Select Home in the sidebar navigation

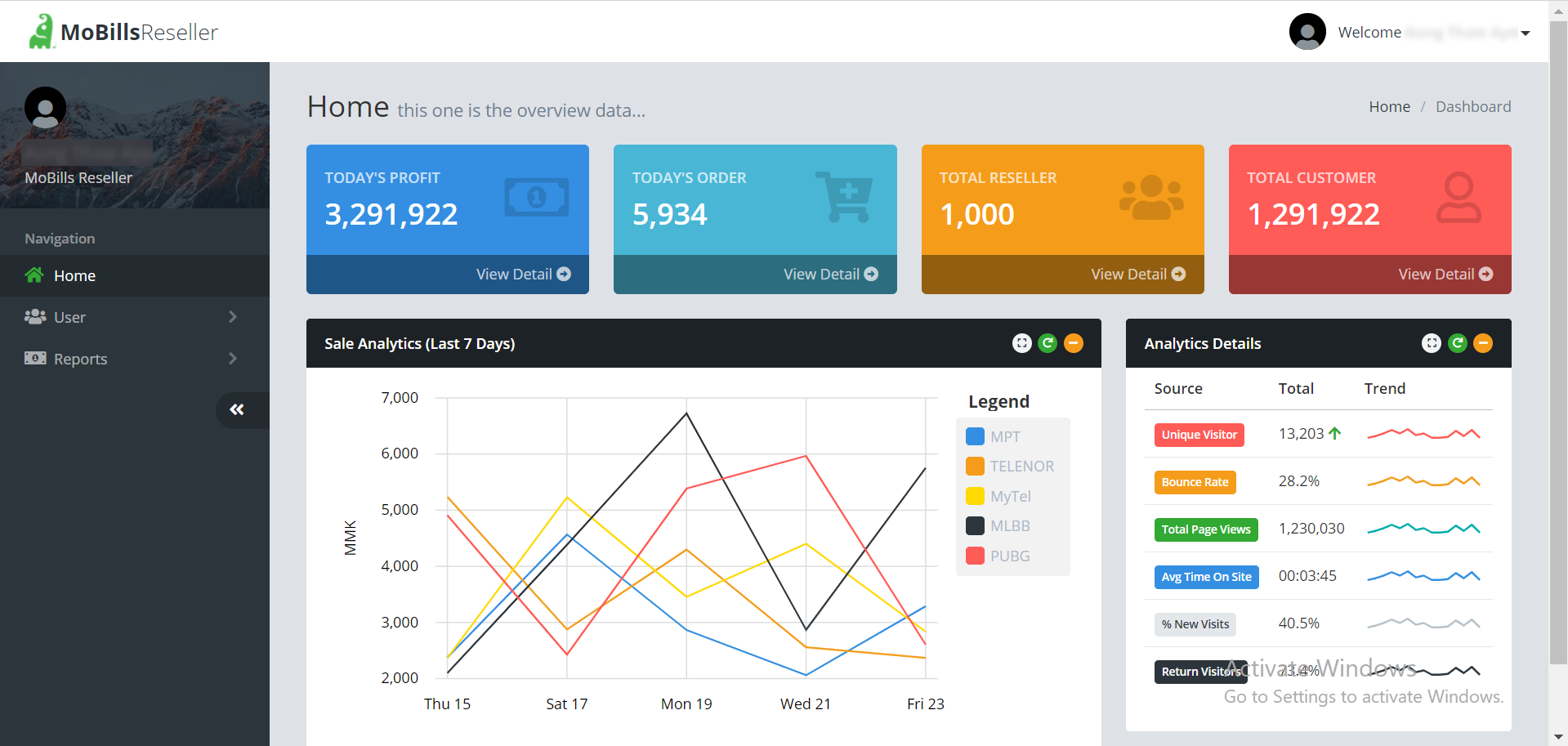click(x=74, y=276)
